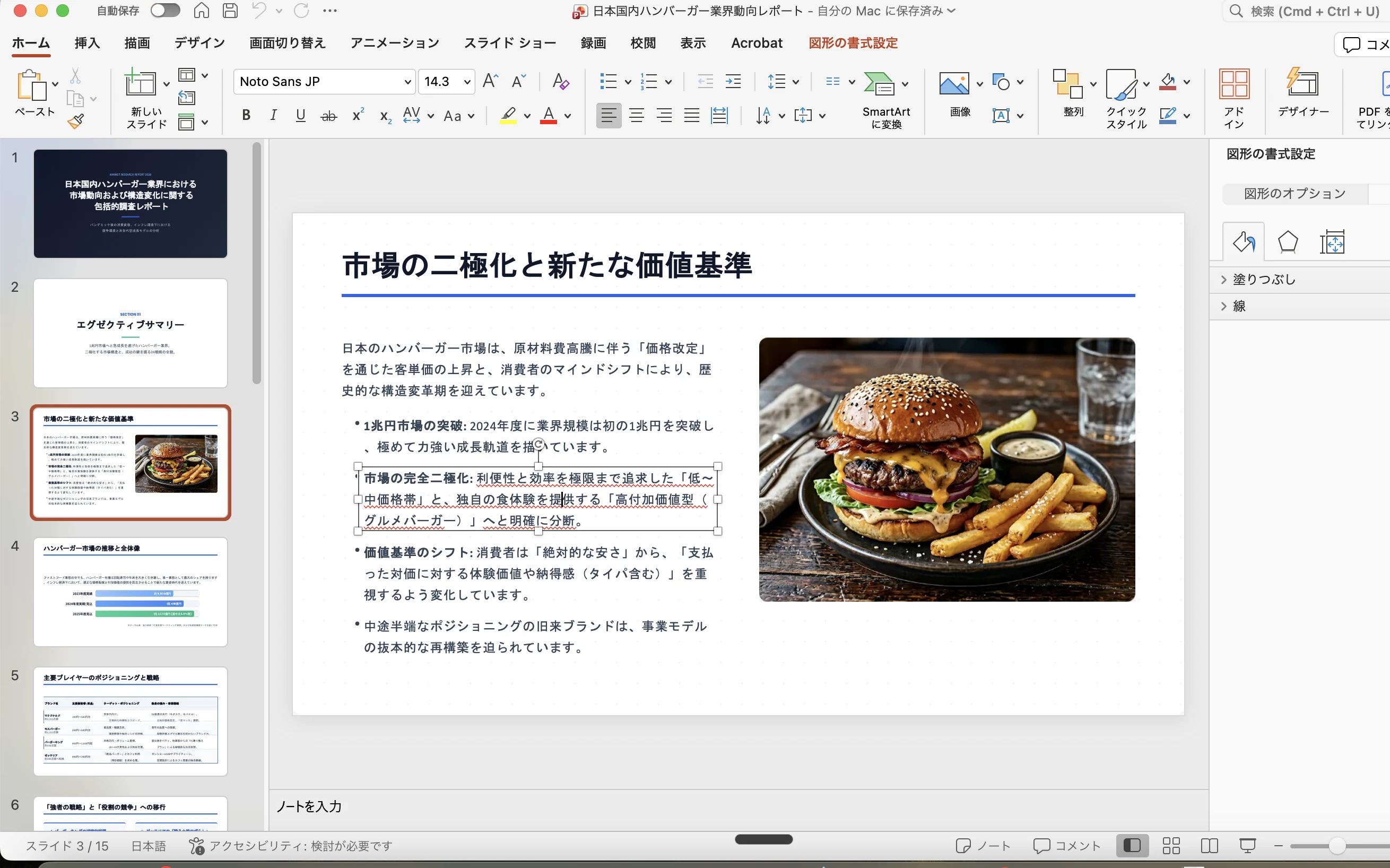
Task: Select Fill & Line icon in format pane
Action: pos(1244,242)
